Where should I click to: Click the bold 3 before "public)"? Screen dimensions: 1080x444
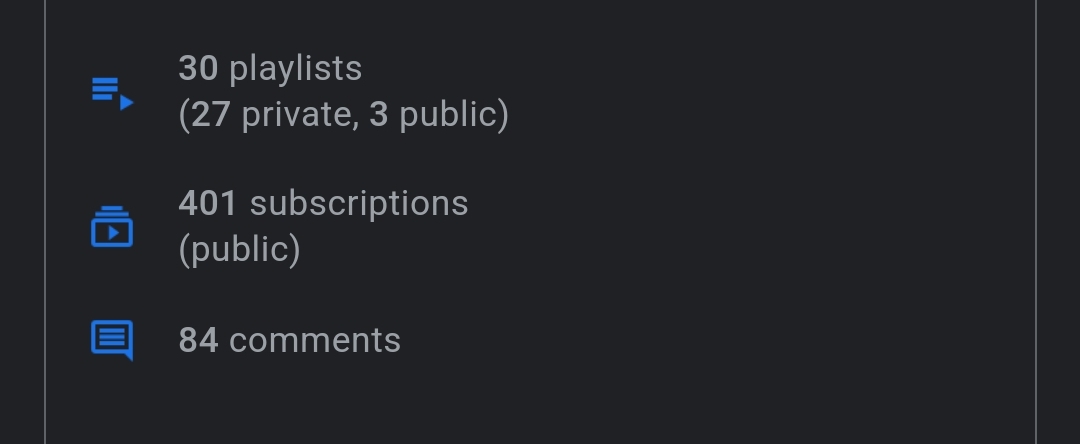point(378,115)
